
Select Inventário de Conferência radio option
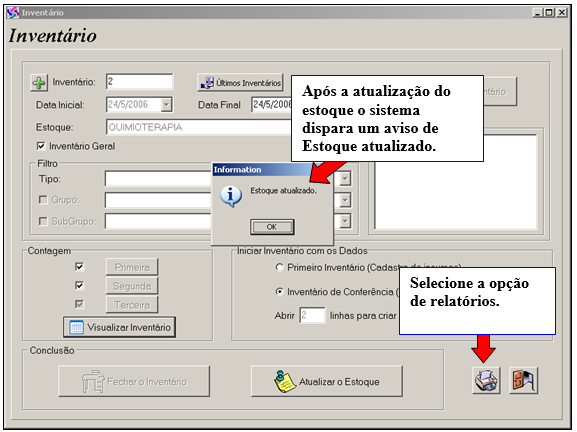pyautogui.click(x=280, y=291)
